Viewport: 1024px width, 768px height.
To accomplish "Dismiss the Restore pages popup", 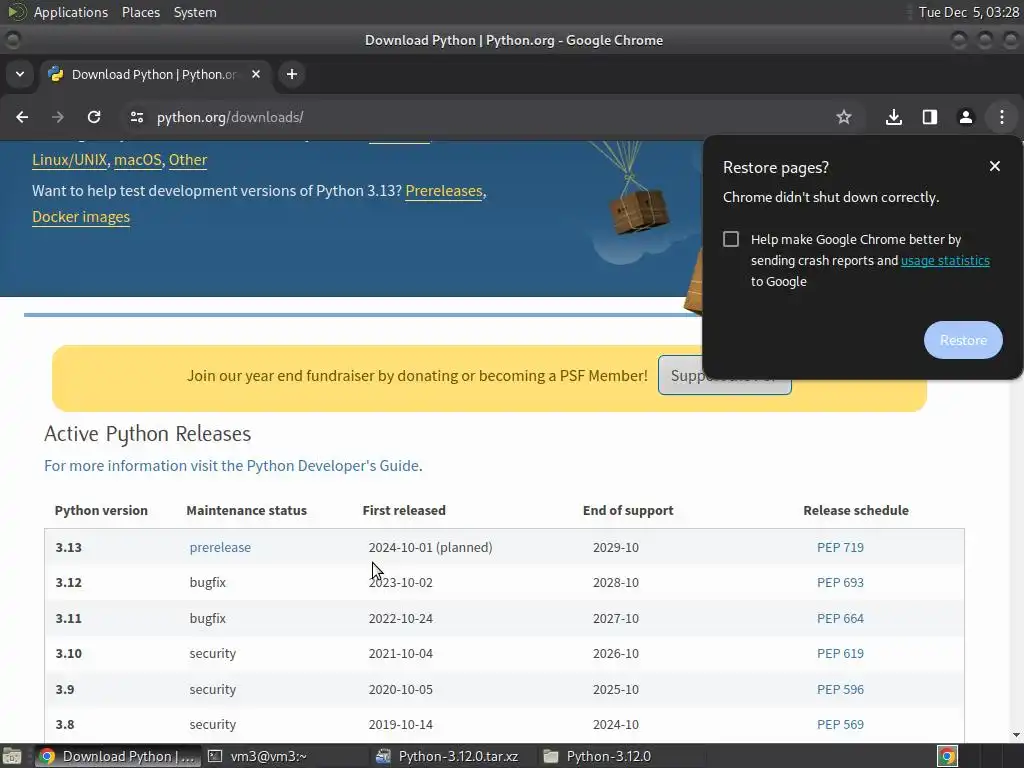I will (x=995, y=167).
